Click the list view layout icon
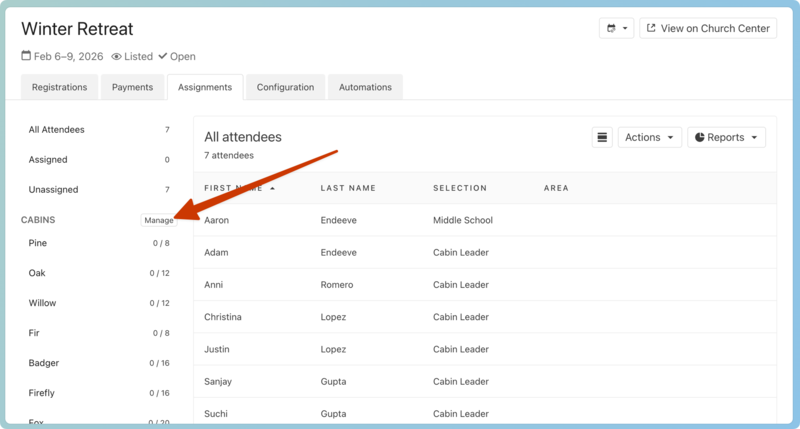This screenshot has width=800, height=429. [x=602, y=137]
